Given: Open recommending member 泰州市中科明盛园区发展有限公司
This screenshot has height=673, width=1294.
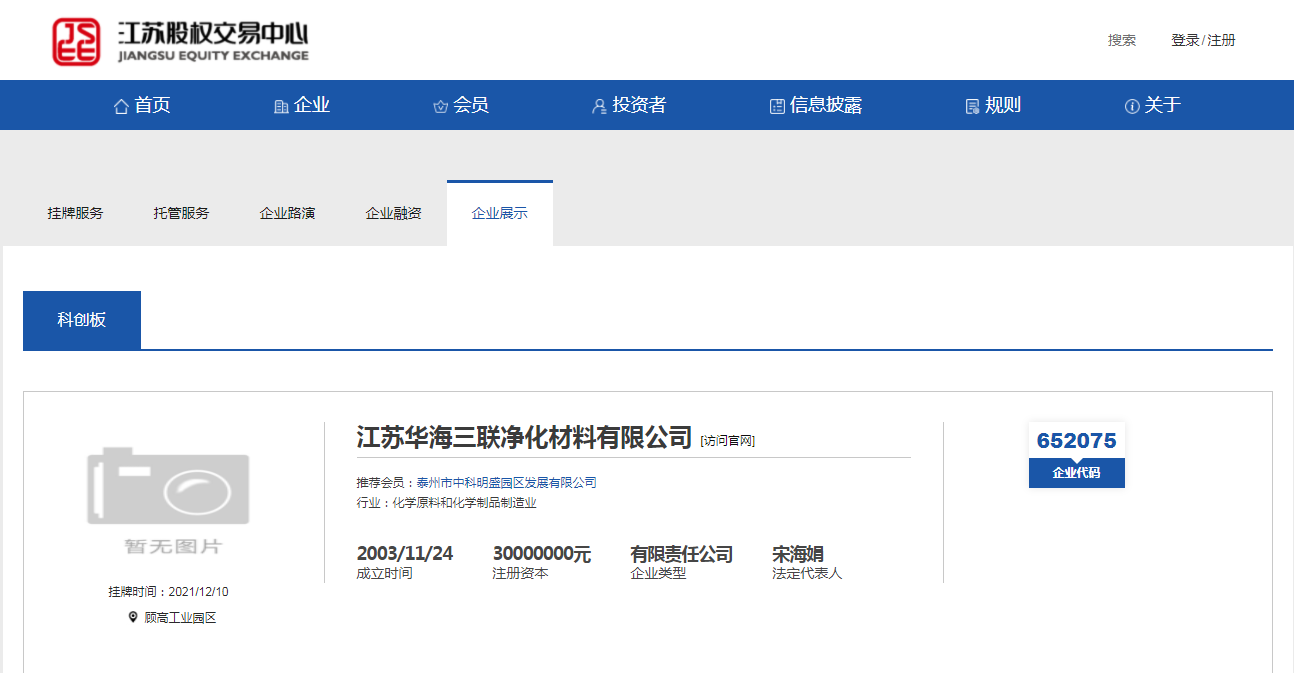Looking at the screenshot, I should (x=506, y=482).
